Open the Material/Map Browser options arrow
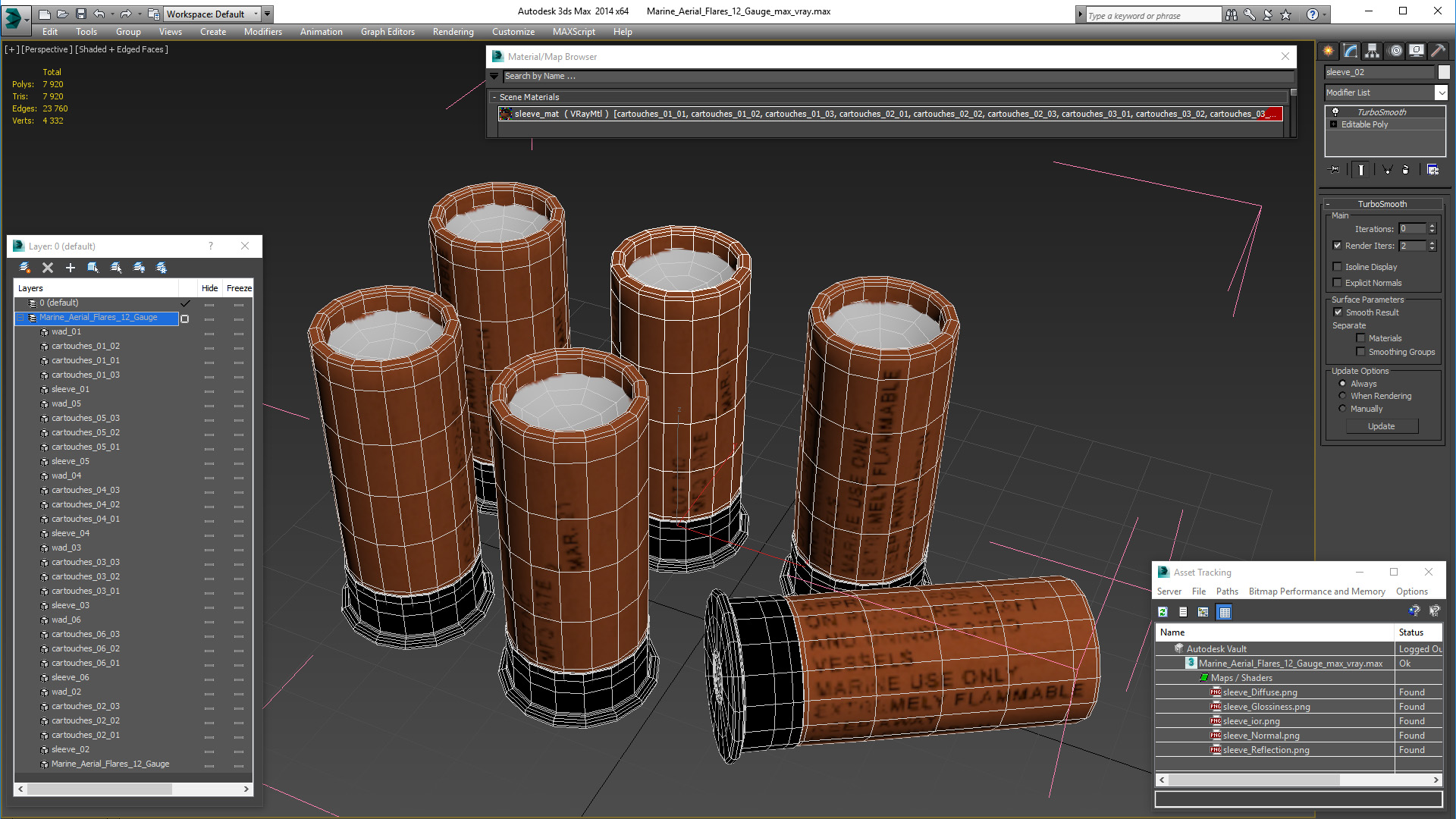Screen dimensions: 1456x819 coord(494,76)
